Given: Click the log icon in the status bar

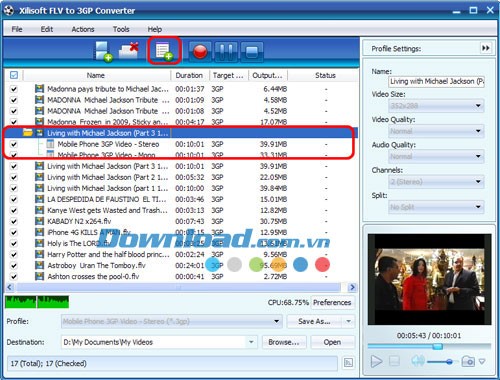Looking at the screenshot, I should point(348,363).
